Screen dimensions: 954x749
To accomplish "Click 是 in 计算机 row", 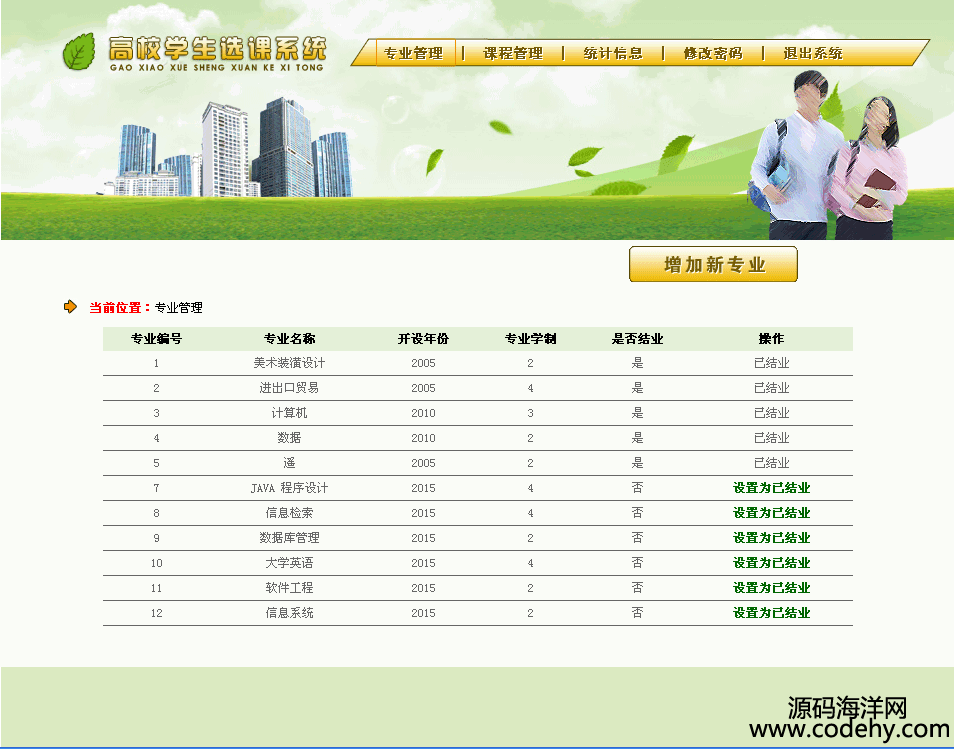I will 637,413.
